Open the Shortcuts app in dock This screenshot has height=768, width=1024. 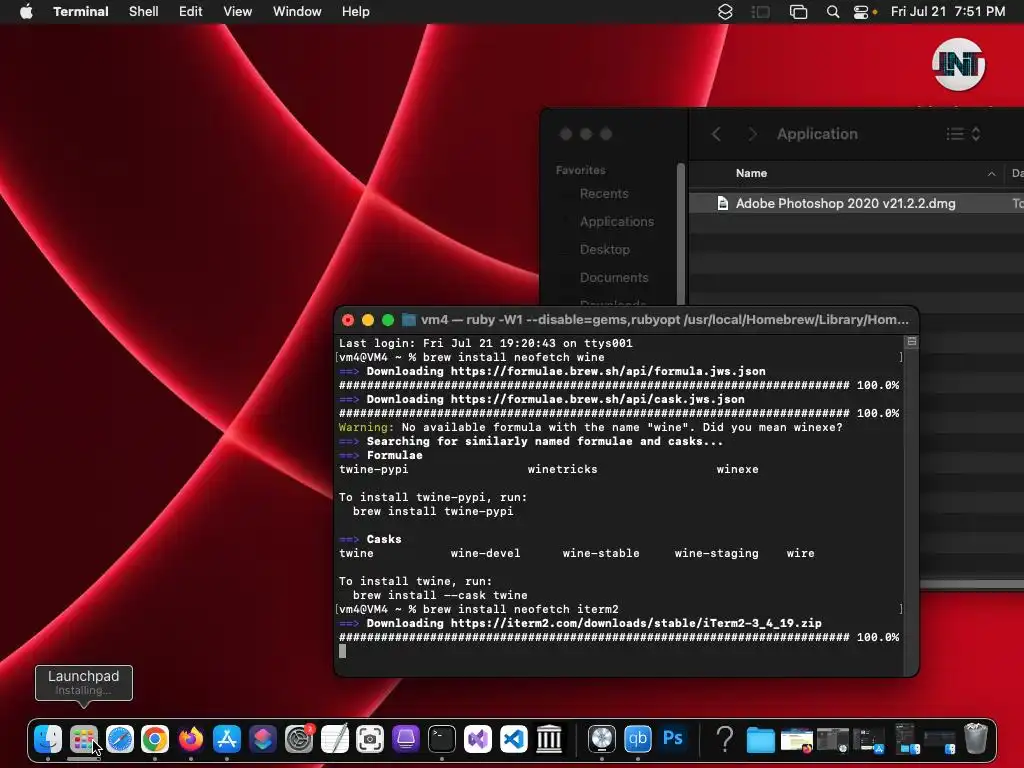click(x=263, y=739)
